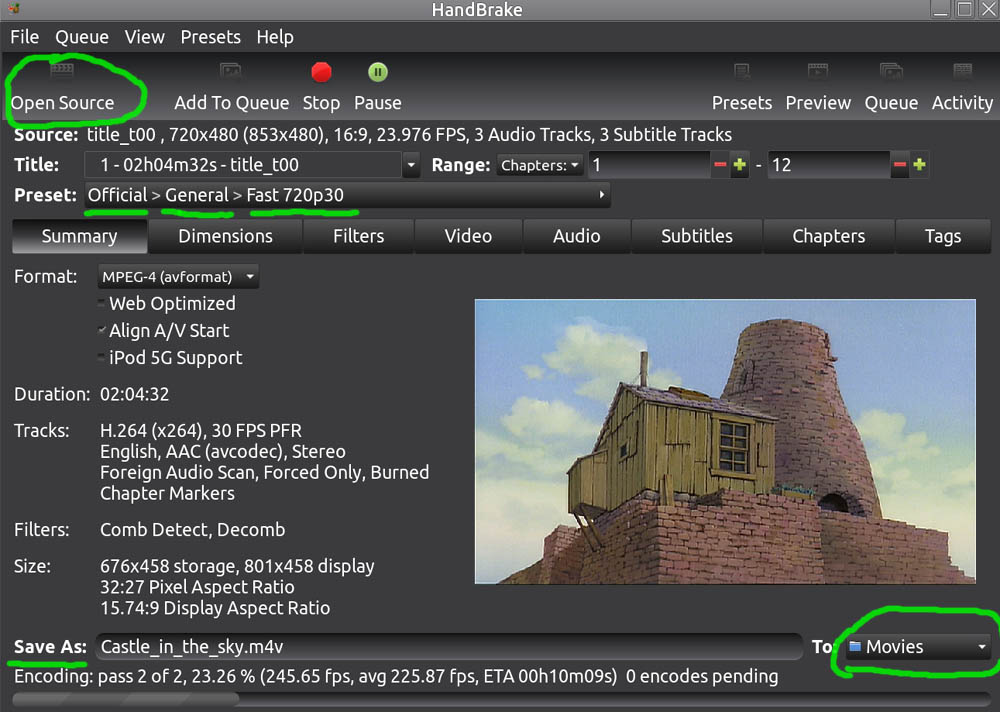Enable the Web Optimized checkbox
The height and width of the screenshot is (712, 1000).
pos(101,303)
